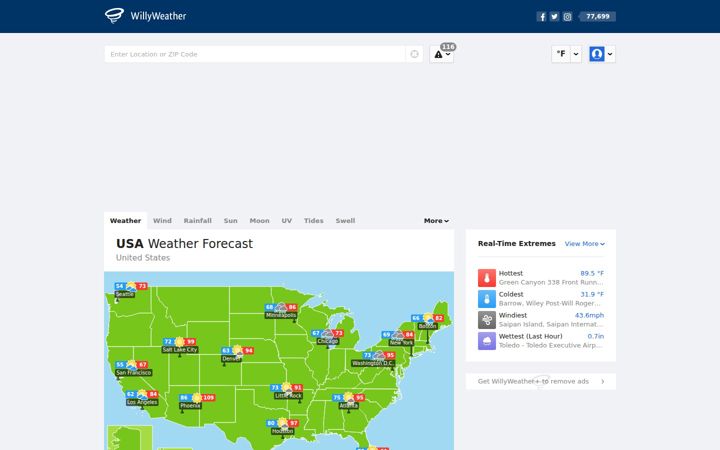
Task: Click the Coldest thermometer icon
Action: click(x=487, y=299)
